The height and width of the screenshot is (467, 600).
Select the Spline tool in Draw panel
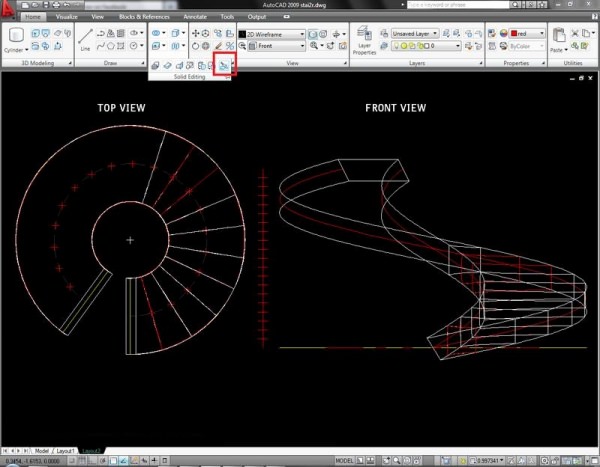[100, 46]
